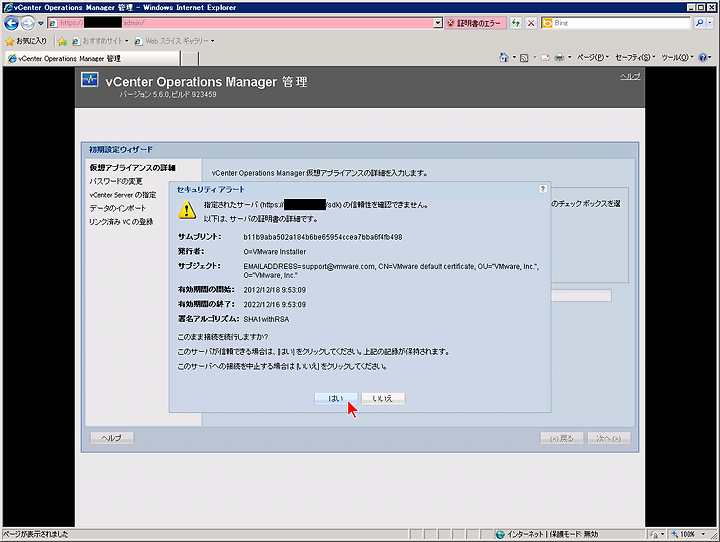Select パスワードの変更 wizard step
Screen dimensions: 720x542
point(116,181)
